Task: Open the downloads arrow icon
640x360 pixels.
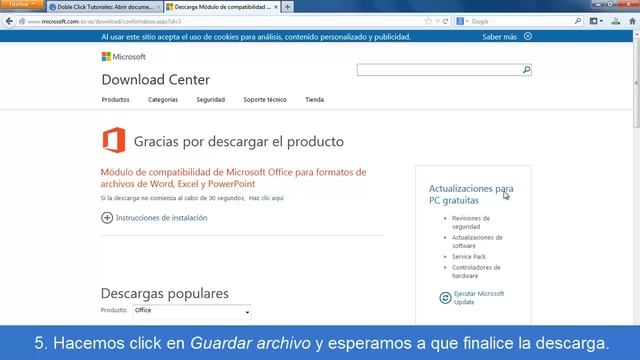Action: tap(616, 21)
